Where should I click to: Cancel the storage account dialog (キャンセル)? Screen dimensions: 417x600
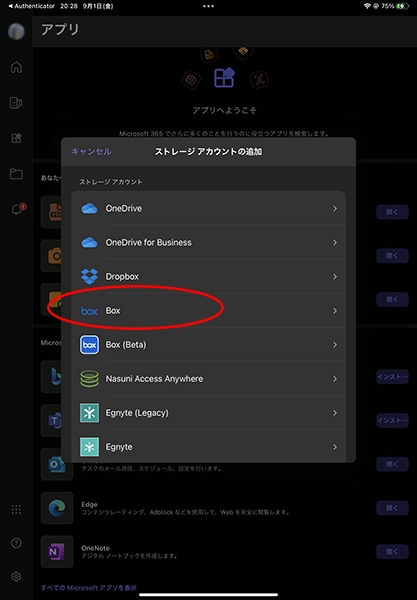click(x=91, y=152)
